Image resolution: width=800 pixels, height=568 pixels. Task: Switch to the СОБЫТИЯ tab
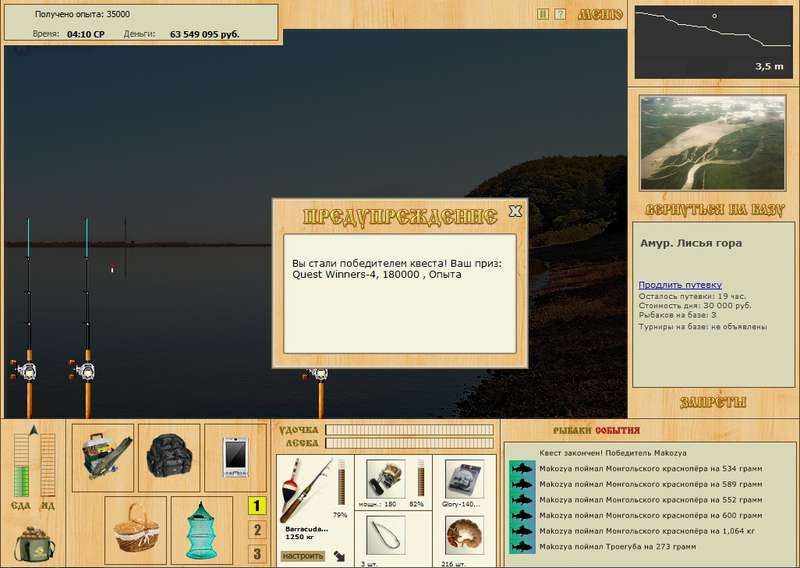(x=617, y=431)
